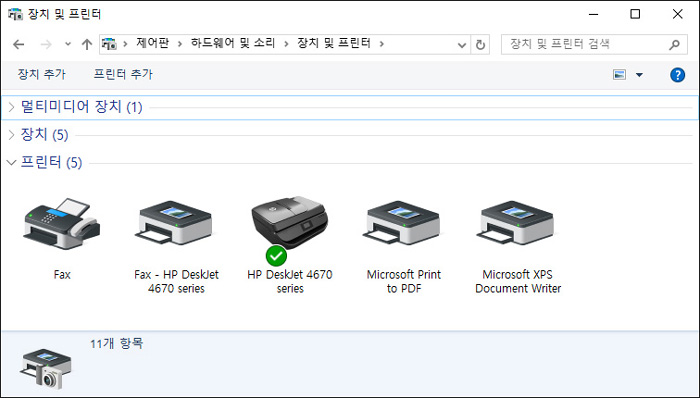Screen dimensions: 700x398
Task: Click 프린터 추가 button
Action: click(x=123, y=74)
